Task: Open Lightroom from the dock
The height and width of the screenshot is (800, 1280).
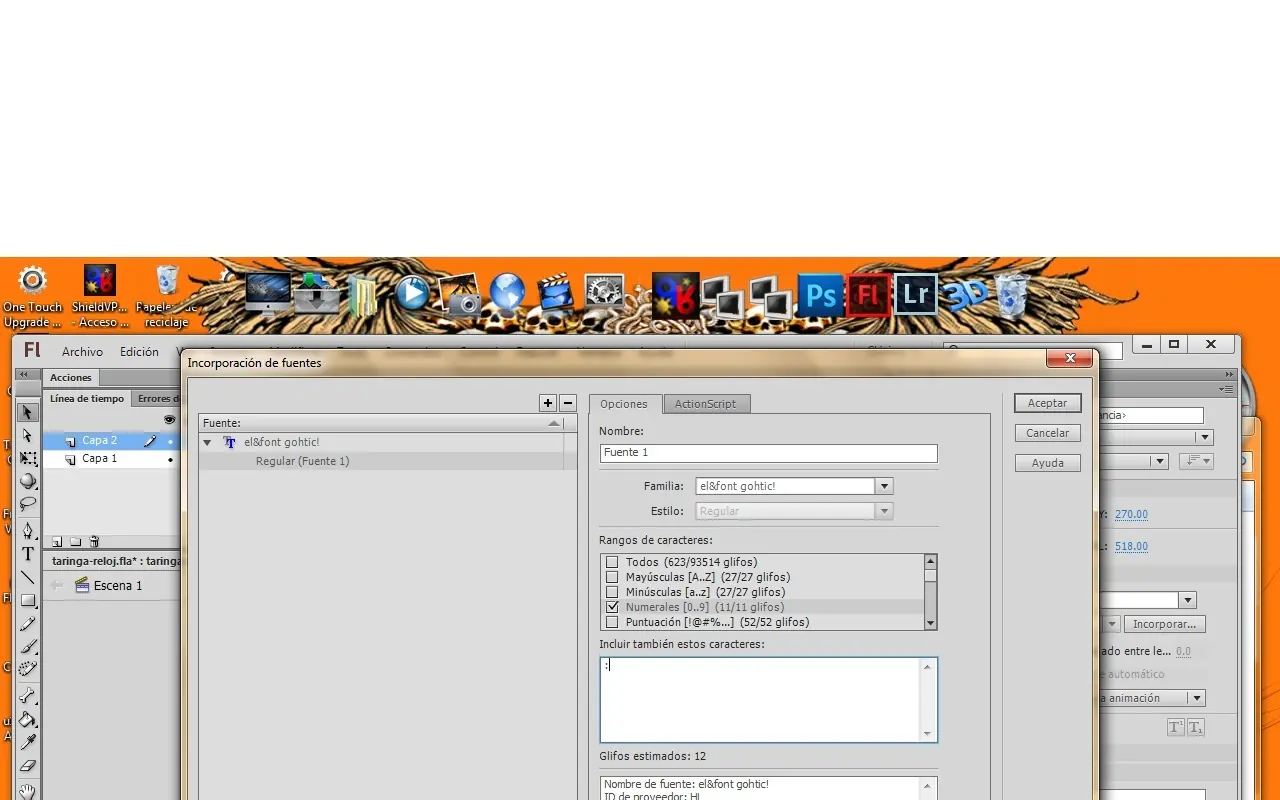Action: click(915, 295)
